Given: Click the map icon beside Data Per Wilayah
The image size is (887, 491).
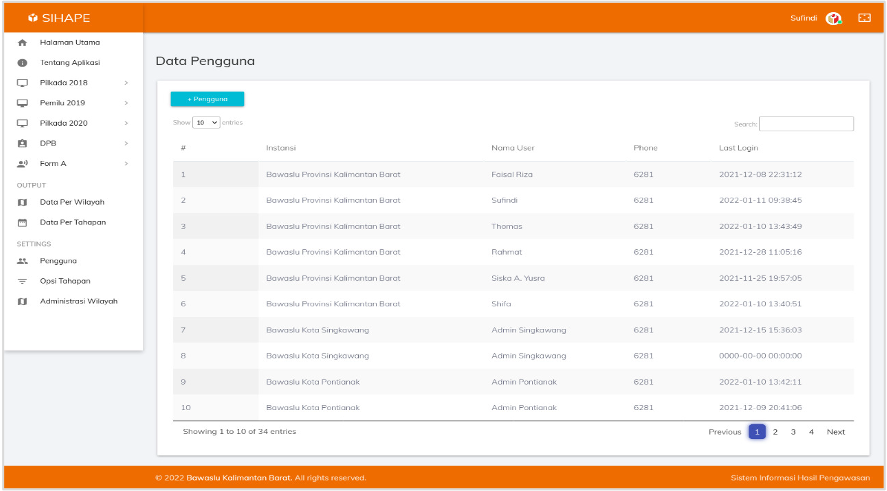Looking at the screenshot, I should pos(22,202).
